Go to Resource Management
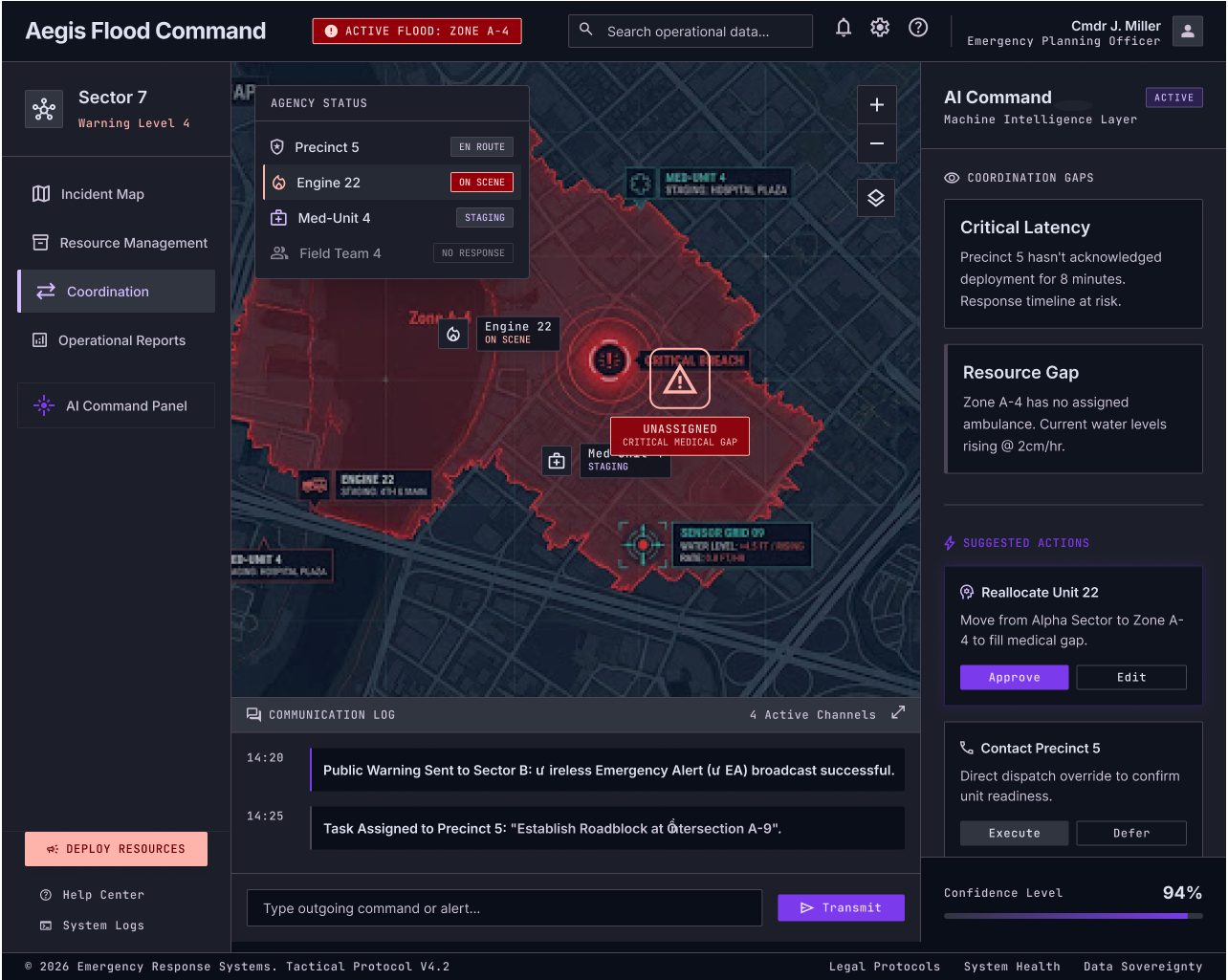Viewport: 1228px width, 980px height. pos(116,243)
